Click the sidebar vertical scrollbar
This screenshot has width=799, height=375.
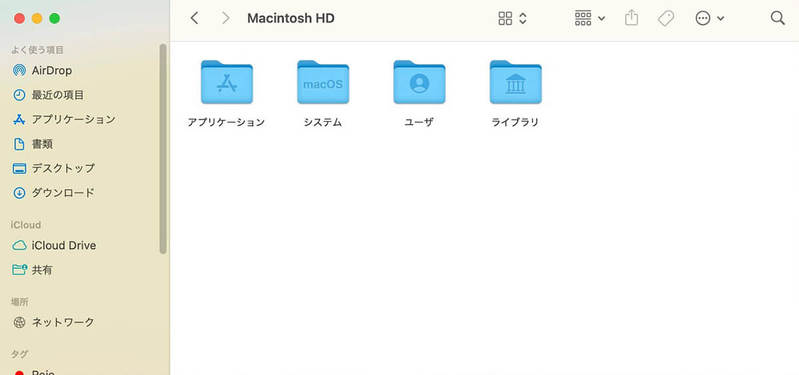[x=163, y=148]
